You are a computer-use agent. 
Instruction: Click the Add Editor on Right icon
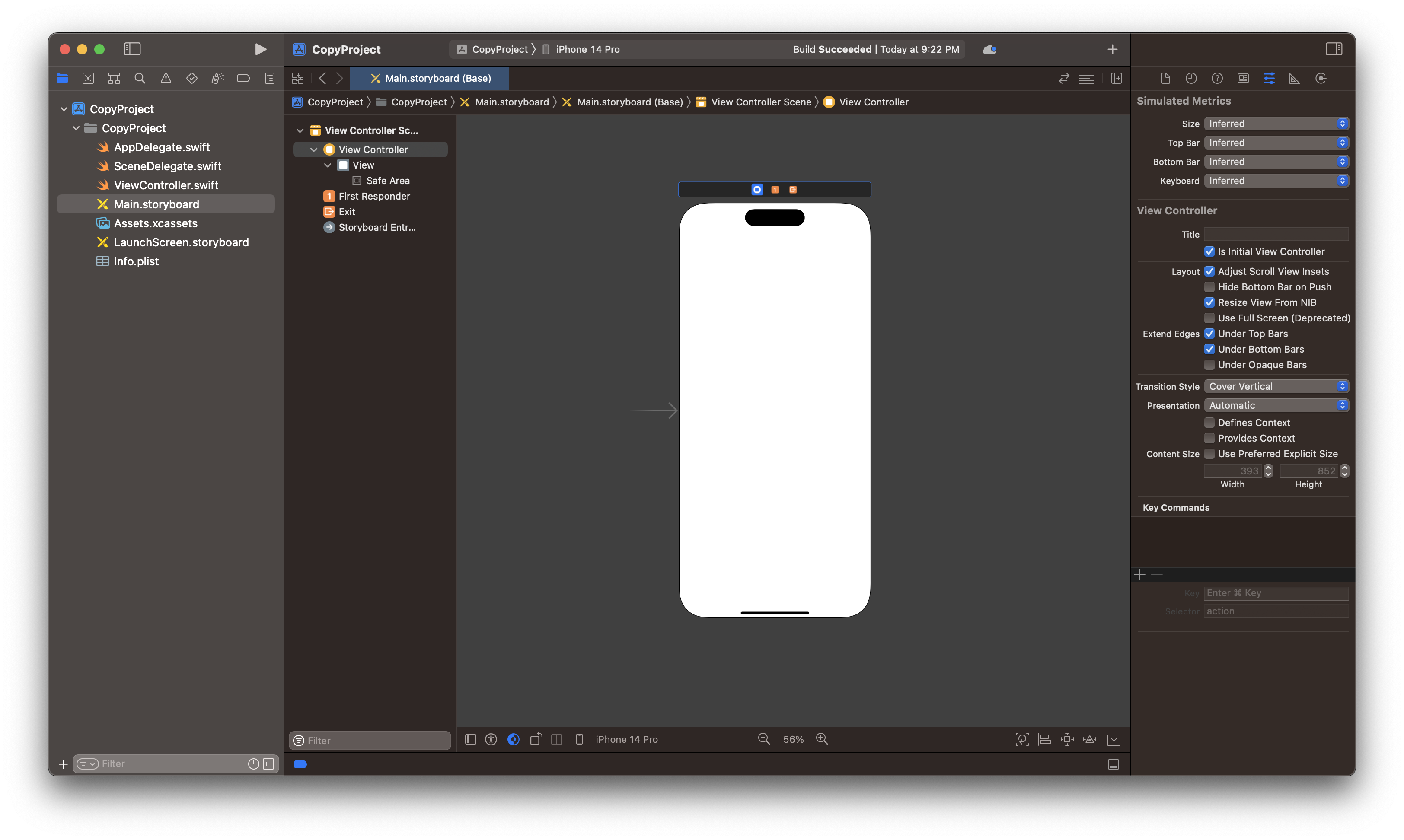tap(1117, 78)
